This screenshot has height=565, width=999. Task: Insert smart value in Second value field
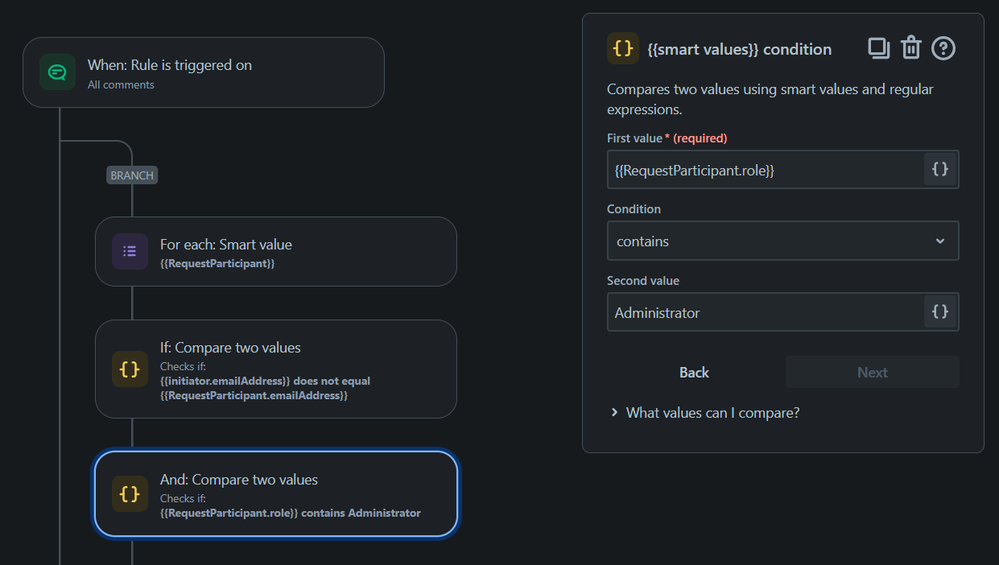click(940, 311)
